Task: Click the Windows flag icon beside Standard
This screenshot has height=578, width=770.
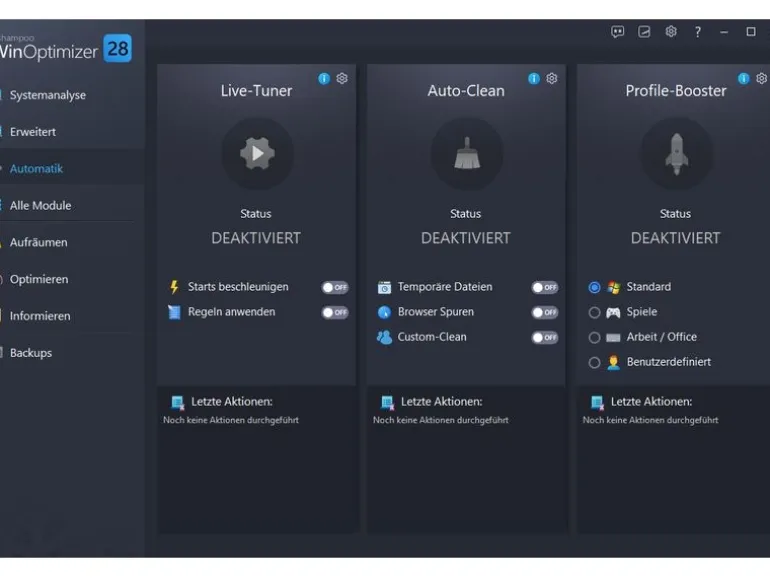Action: click(x=613, y=287)
